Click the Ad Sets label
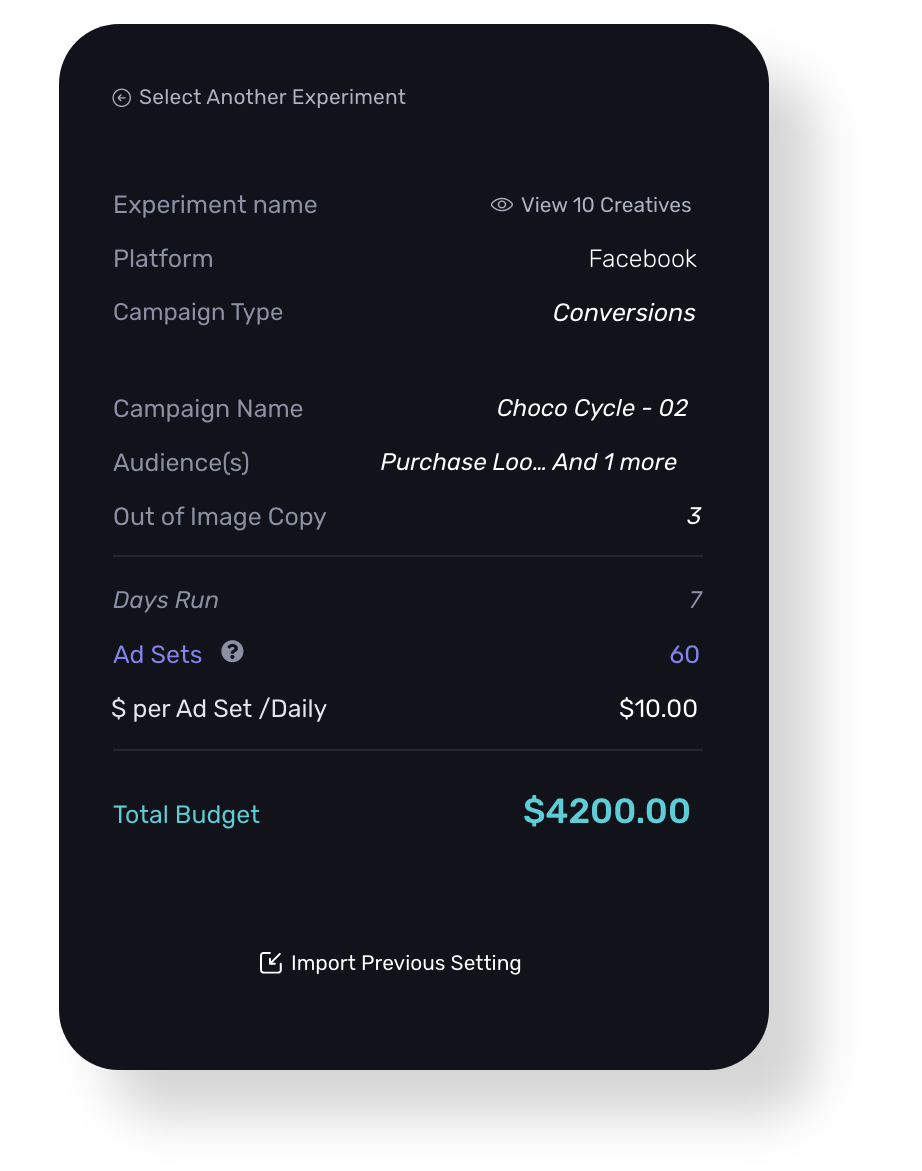This screenshot has width=922, height=1171. (158, 655)
